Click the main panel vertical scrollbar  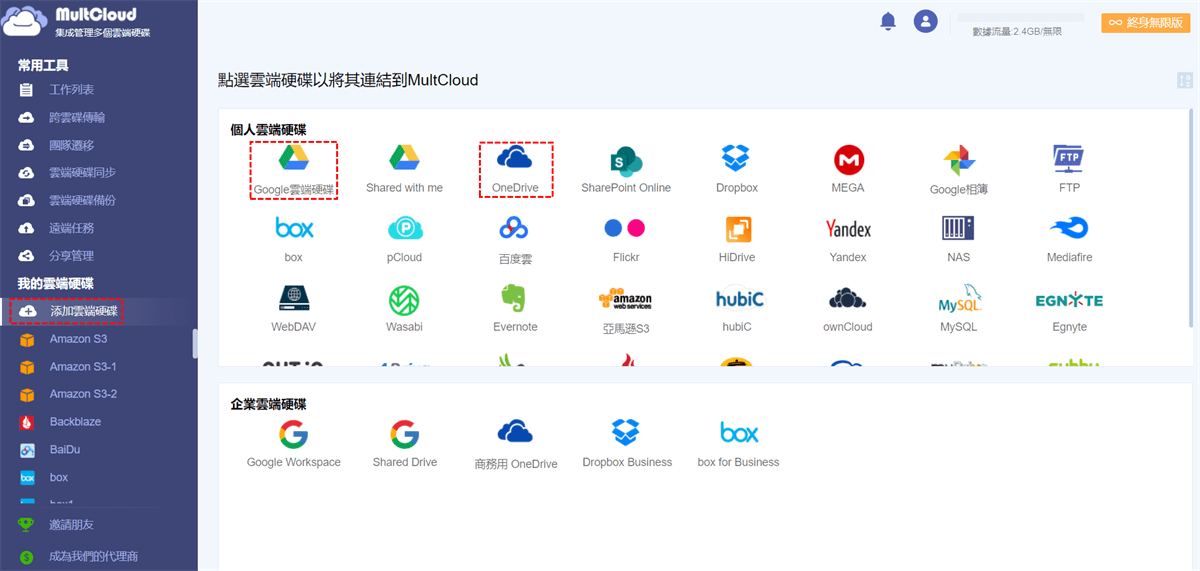1191,218
